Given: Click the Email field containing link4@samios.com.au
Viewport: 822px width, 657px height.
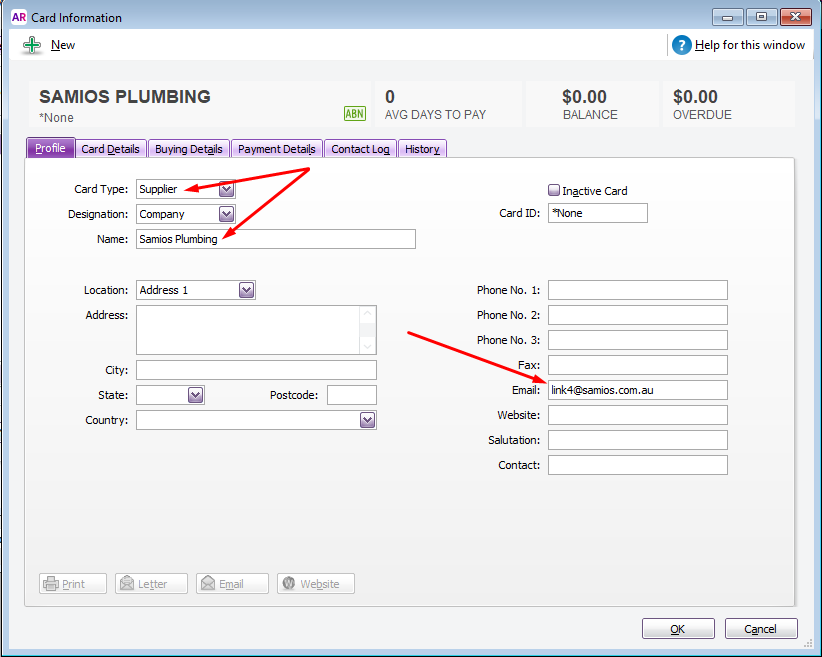Looking at the screenshot, I should click(x=638, y=390).
